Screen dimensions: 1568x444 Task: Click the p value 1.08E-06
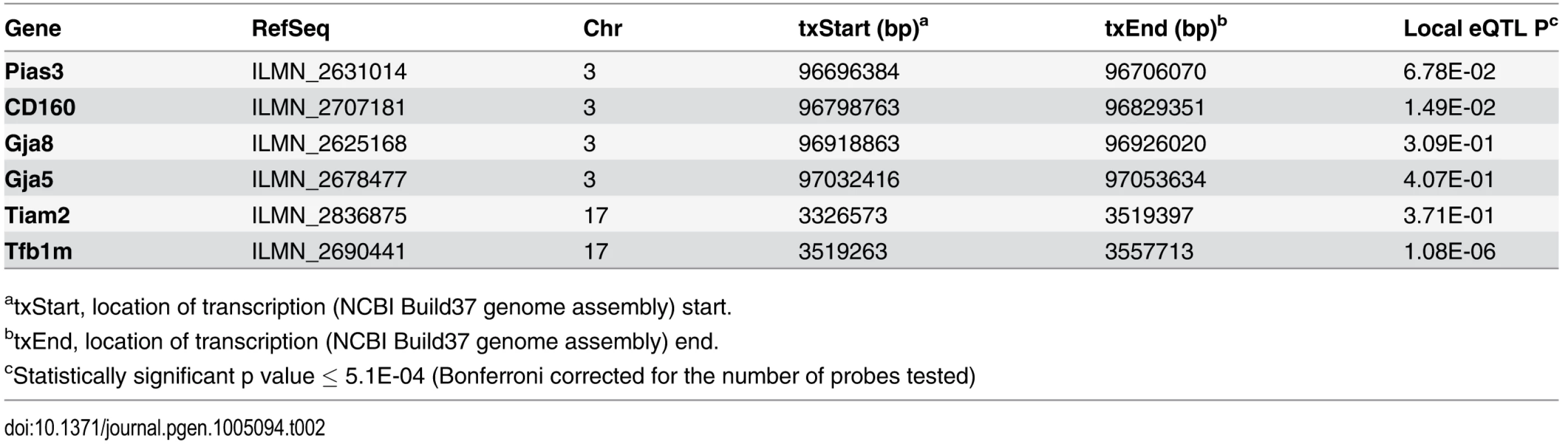pos(1449,251)
